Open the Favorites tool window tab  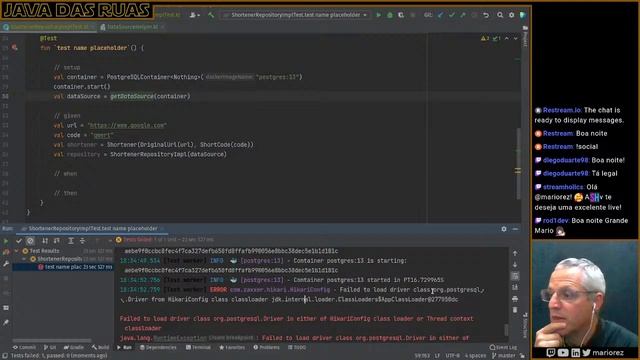pos(232,348)
